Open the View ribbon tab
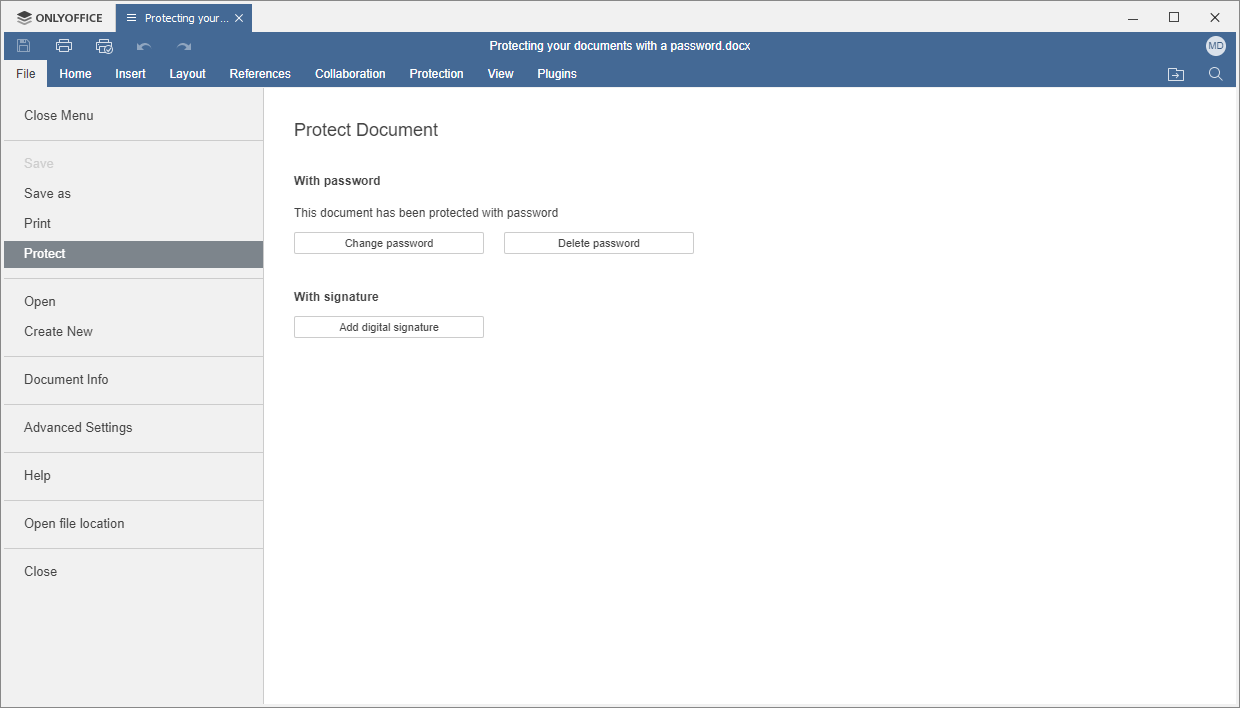Screen dimensions: 1240x708 pyautogui.click(x=500, y=73)
